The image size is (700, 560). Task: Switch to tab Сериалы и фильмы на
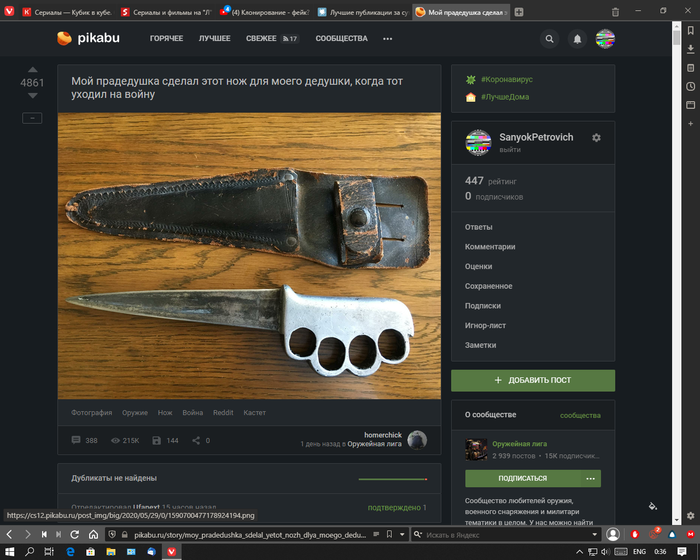point(167,12)
